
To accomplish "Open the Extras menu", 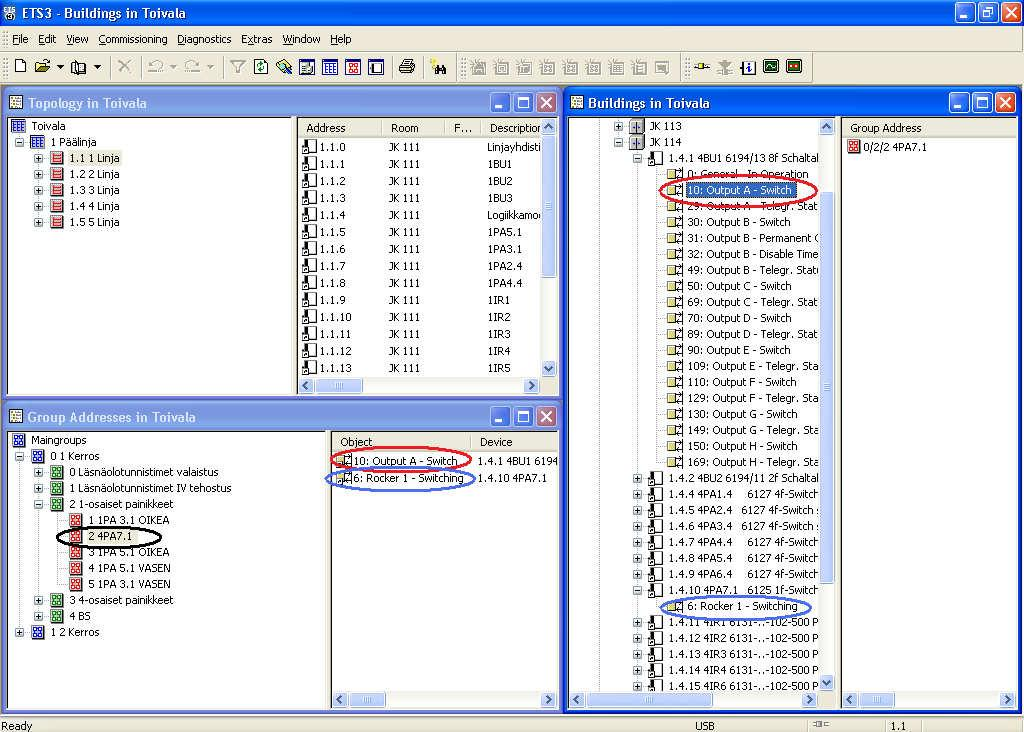I will [257, 39].
